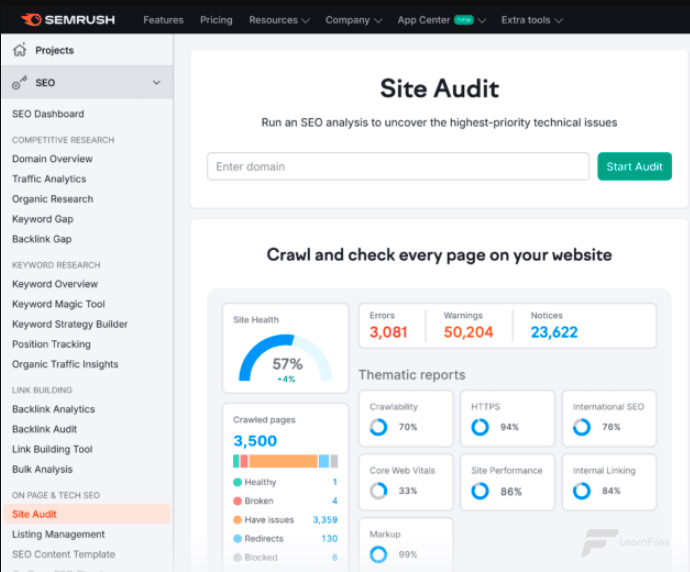Click the Redirects count 130
Screen dimensions: 690x572
pos(329,539)
